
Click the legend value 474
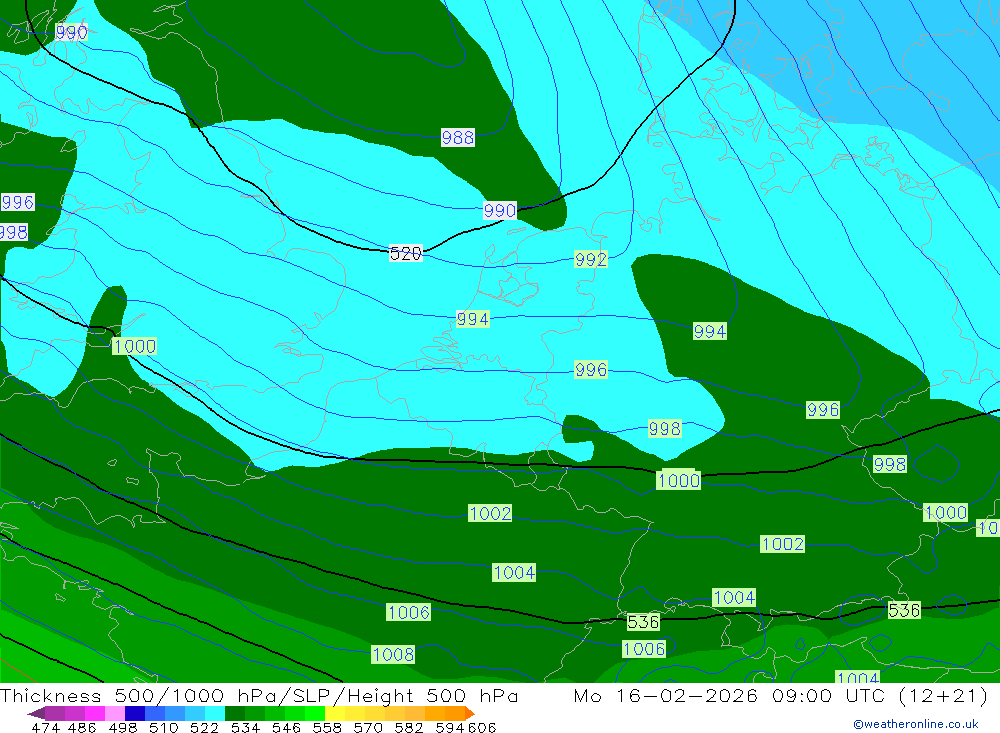click(x=45, y=728)
